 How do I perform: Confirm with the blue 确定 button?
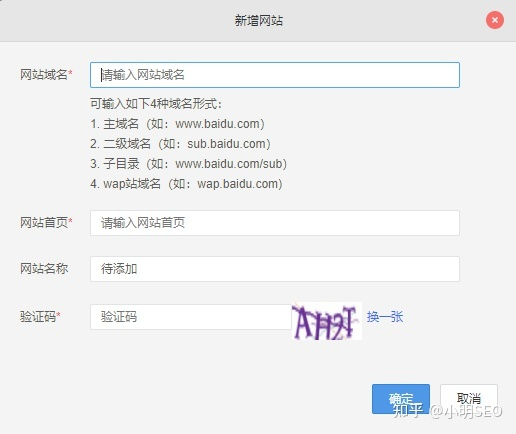click(401, 399)
